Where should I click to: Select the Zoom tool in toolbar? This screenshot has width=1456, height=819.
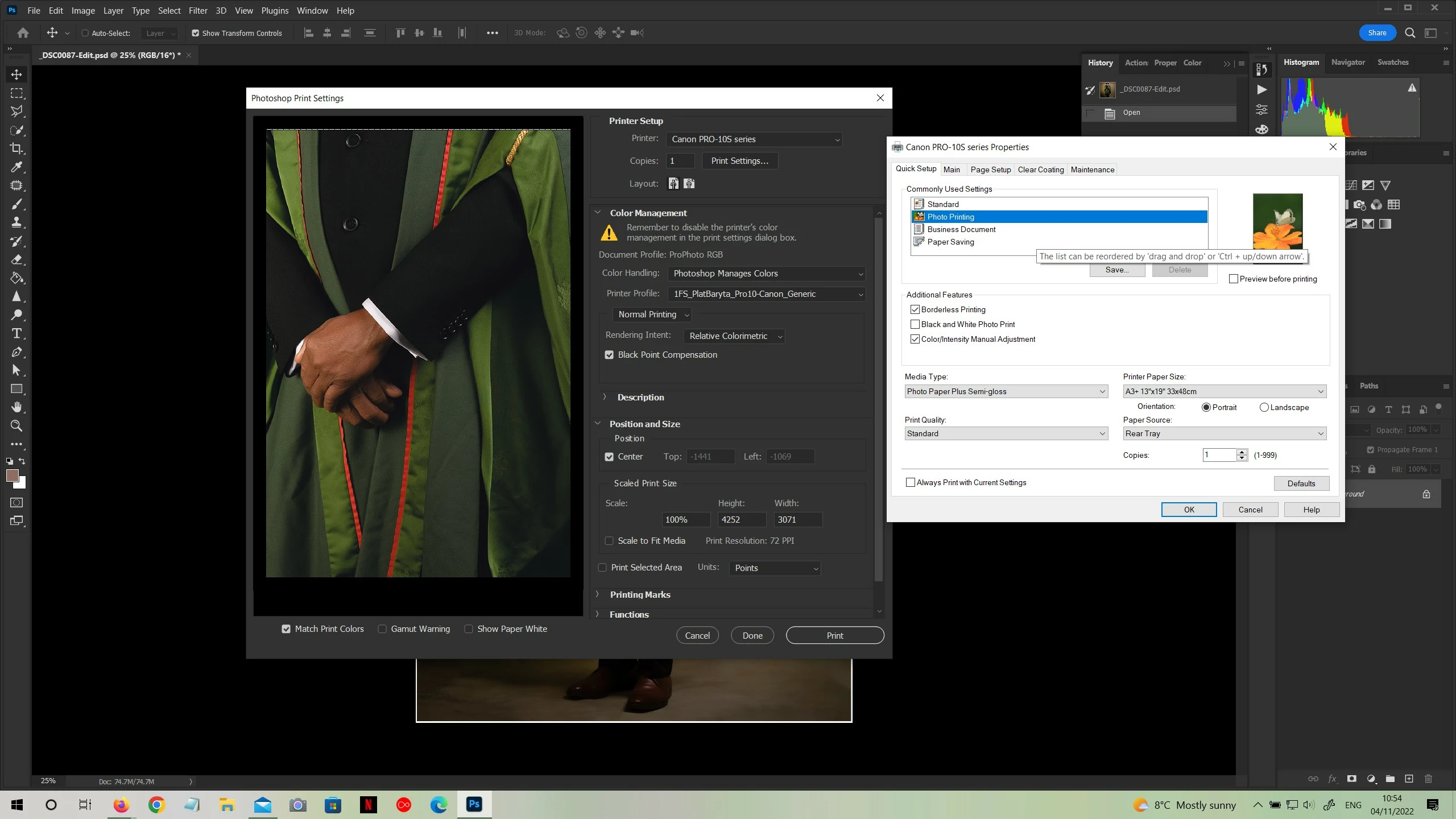16,425
